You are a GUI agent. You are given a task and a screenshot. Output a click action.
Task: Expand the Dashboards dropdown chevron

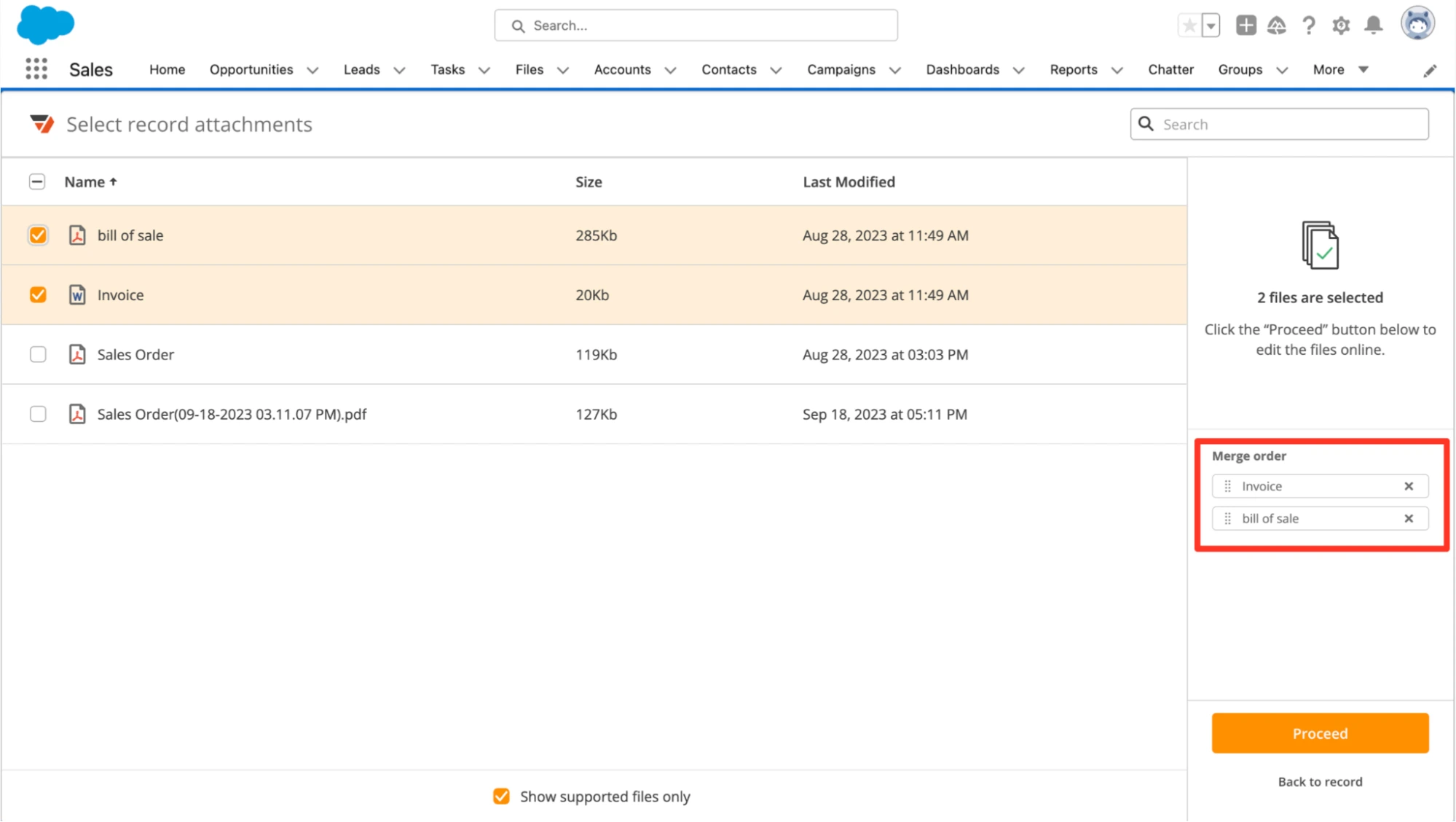coord(1019,71)
